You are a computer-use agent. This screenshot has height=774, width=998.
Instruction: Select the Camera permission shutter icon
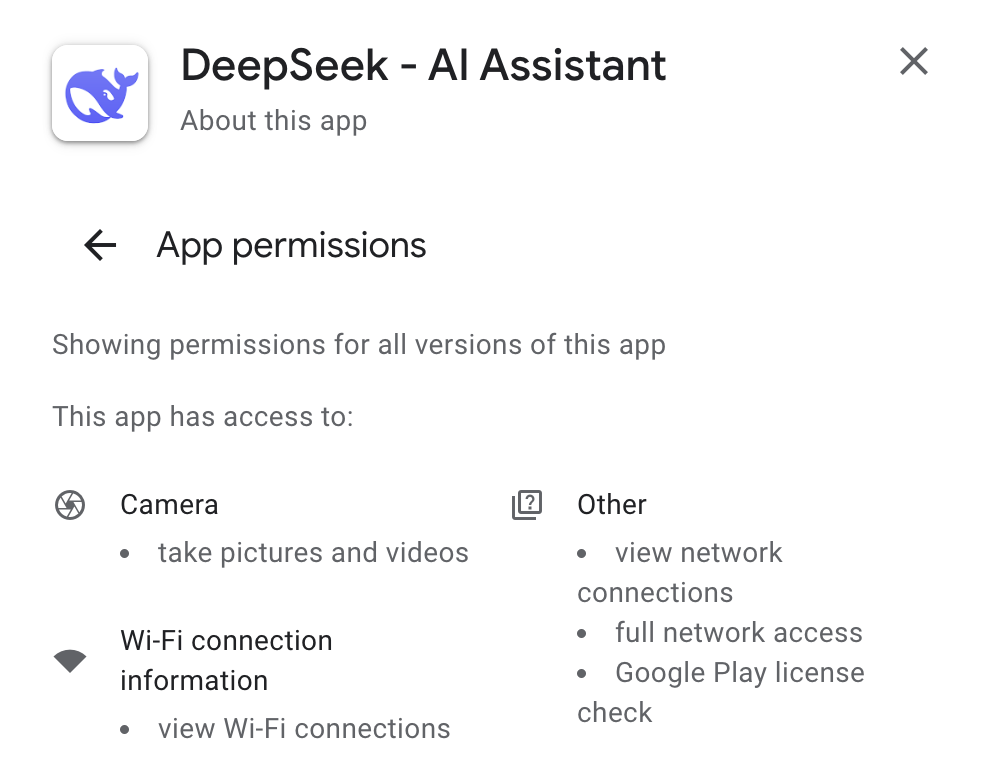[x=69, y=505]
